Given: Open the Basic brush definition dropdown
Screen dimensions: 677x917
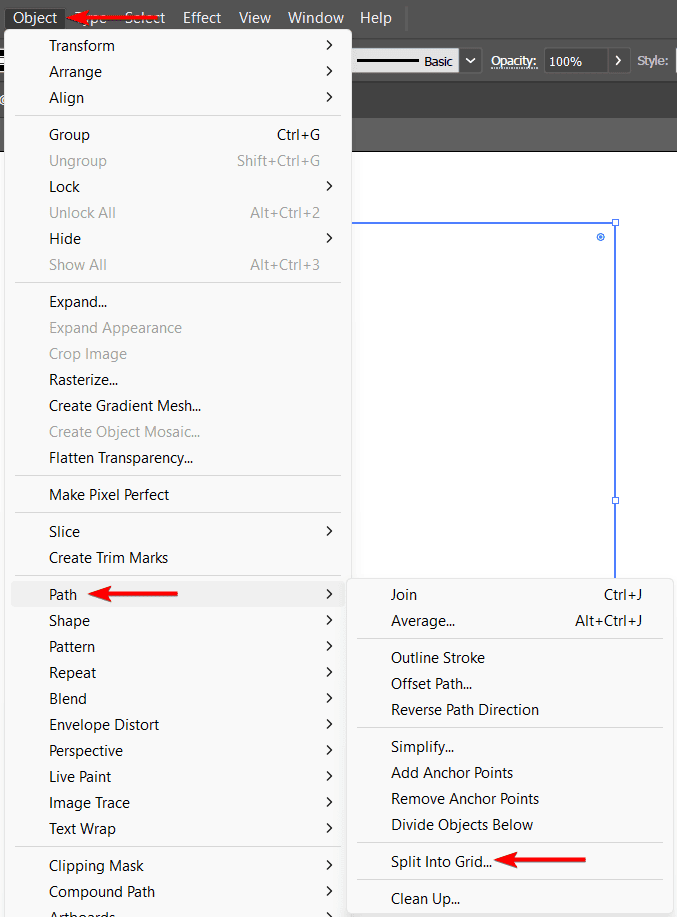Looking at the screenshot, I should (x=470, y=60).
